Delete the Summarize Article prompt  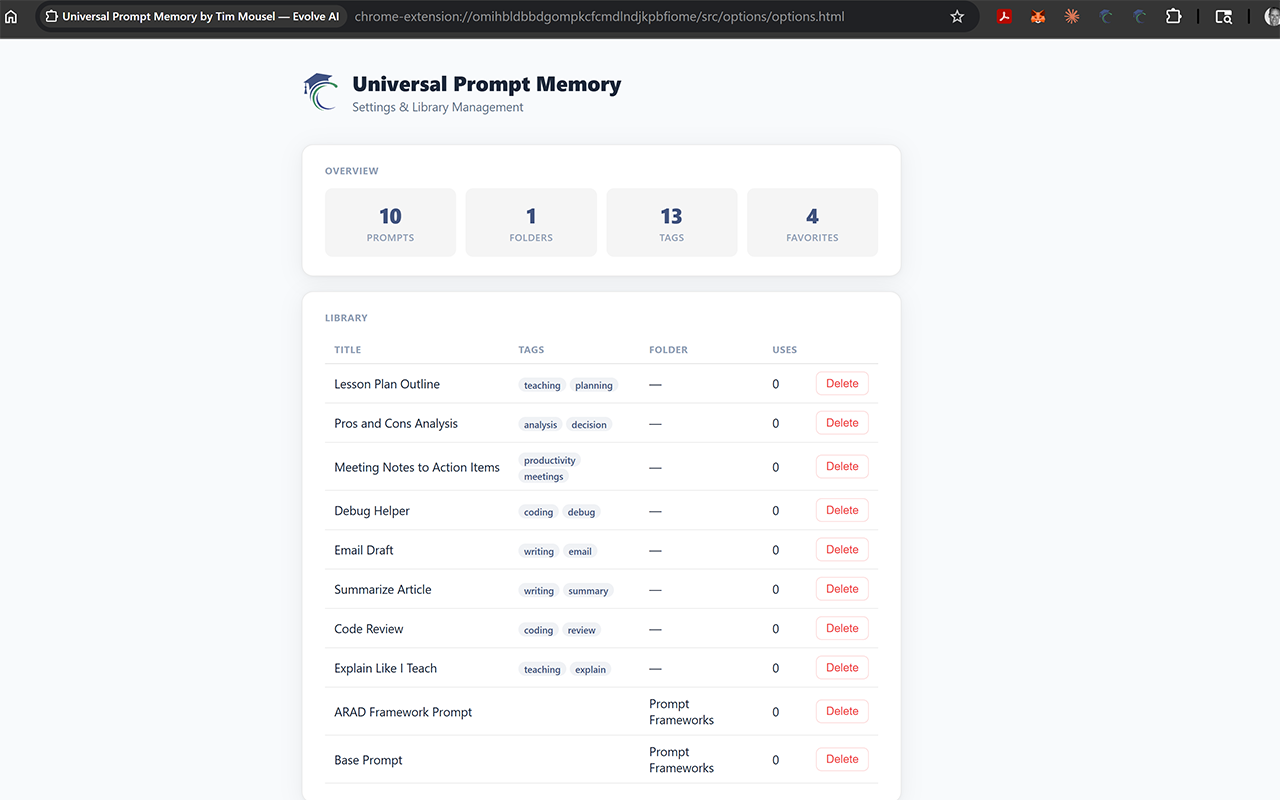pyautogui.click(x=841, y=588)
